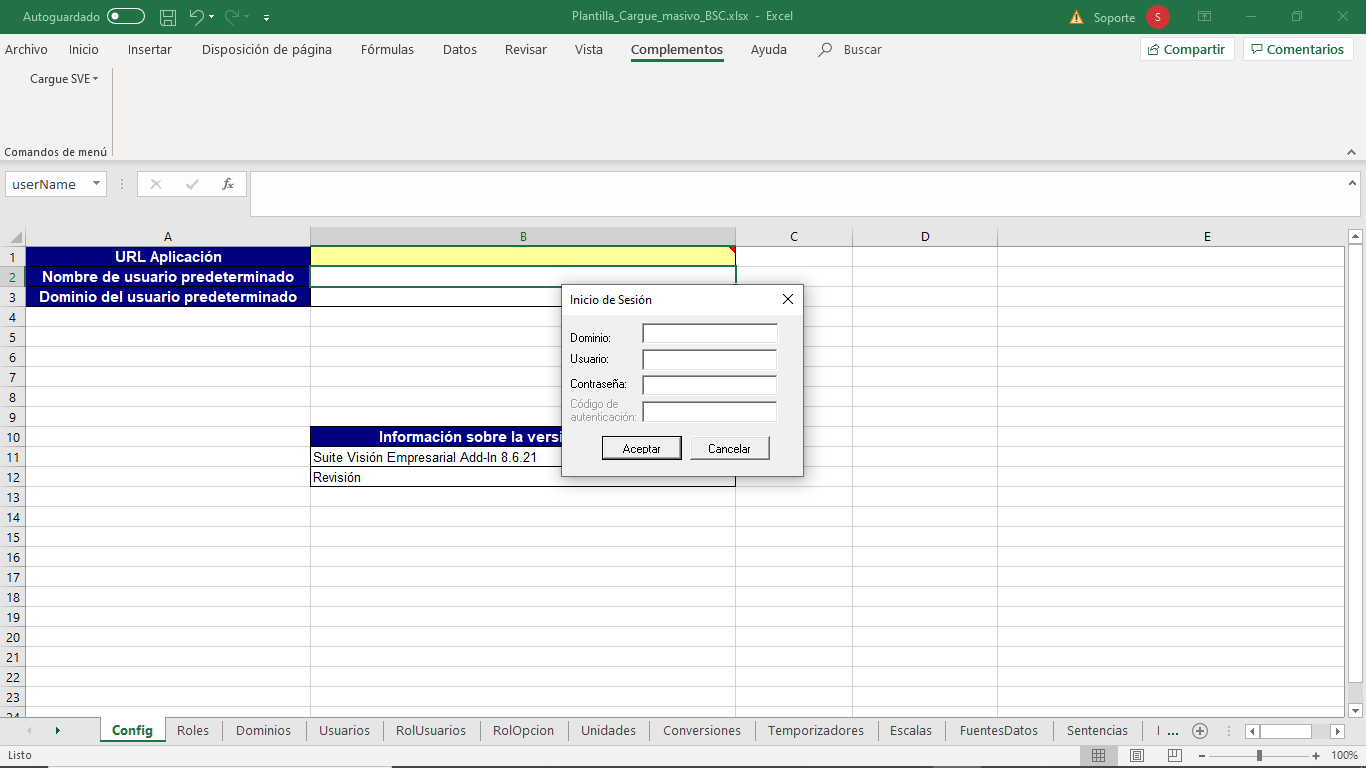
Task: Switch to the Usuarios sheet tab
Action: point(344,731)
